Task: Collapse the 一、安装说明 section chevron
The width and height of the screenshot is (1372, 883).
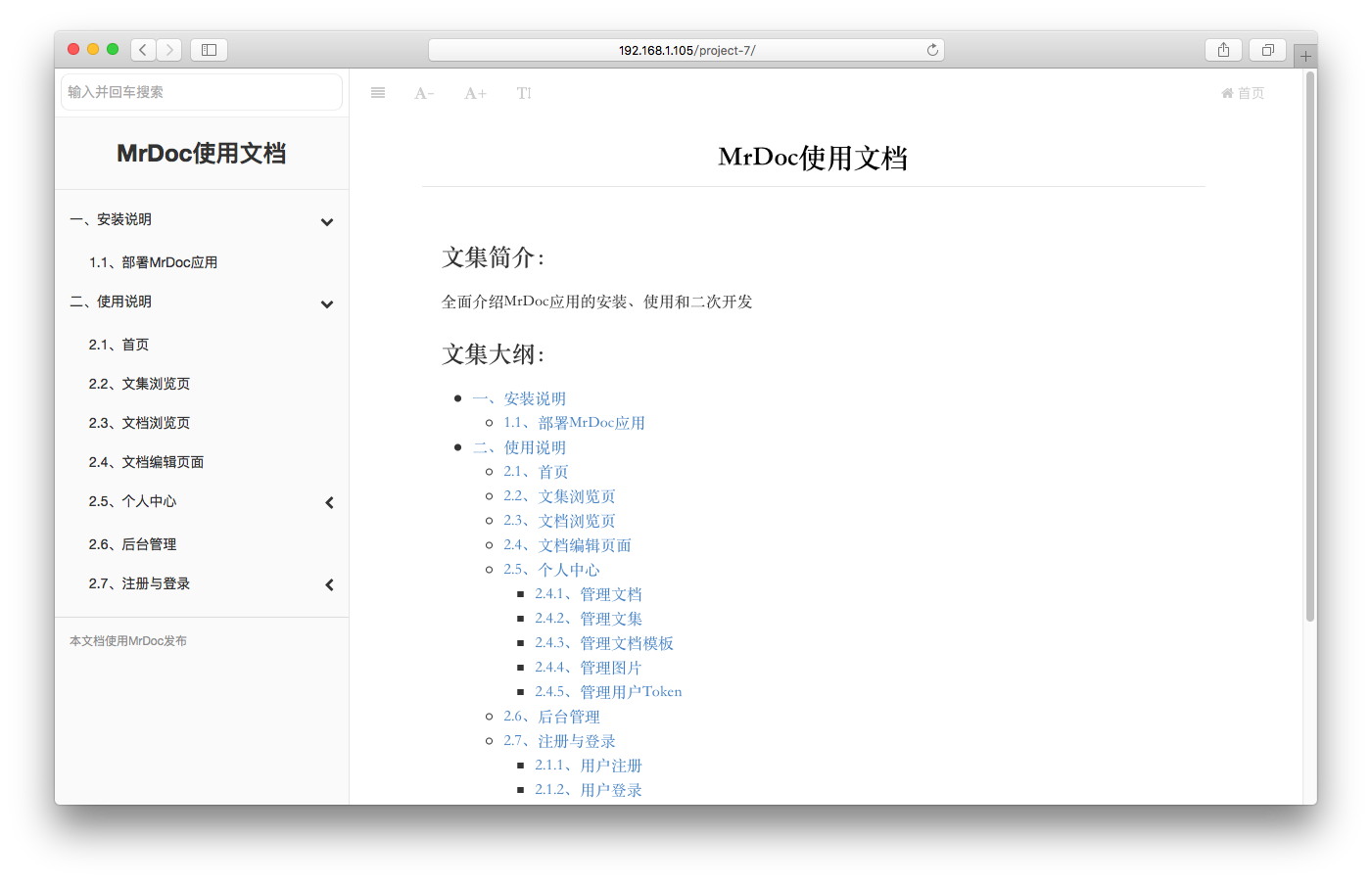Action: tap(327, 222)
